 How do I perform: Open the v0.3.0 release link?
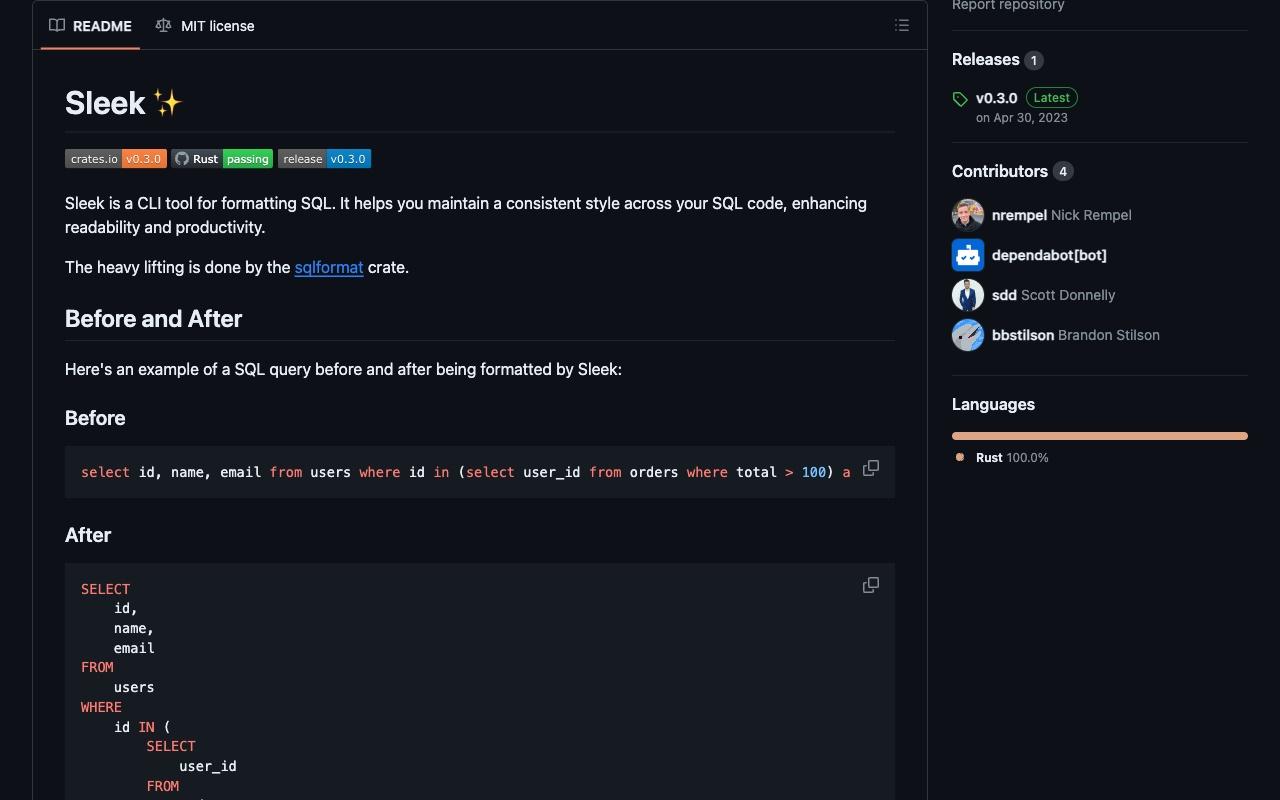(x=997, y=98)
